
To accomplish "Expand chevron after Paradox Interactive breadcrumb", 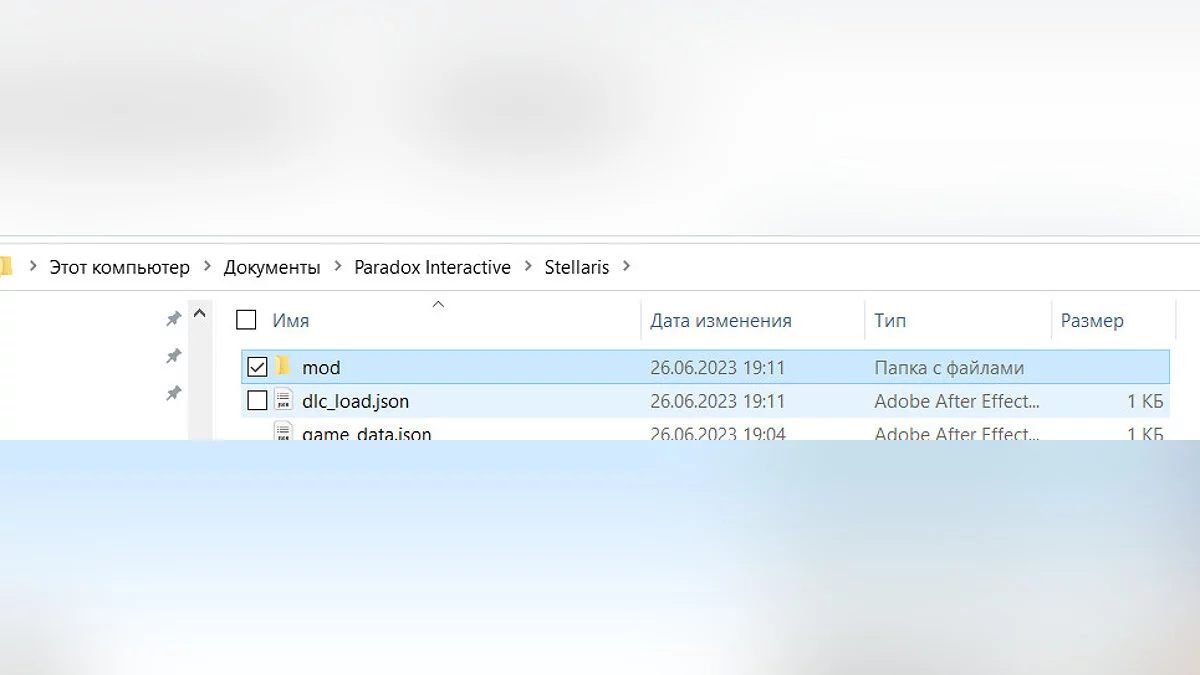I will click(x=528, y=267).
